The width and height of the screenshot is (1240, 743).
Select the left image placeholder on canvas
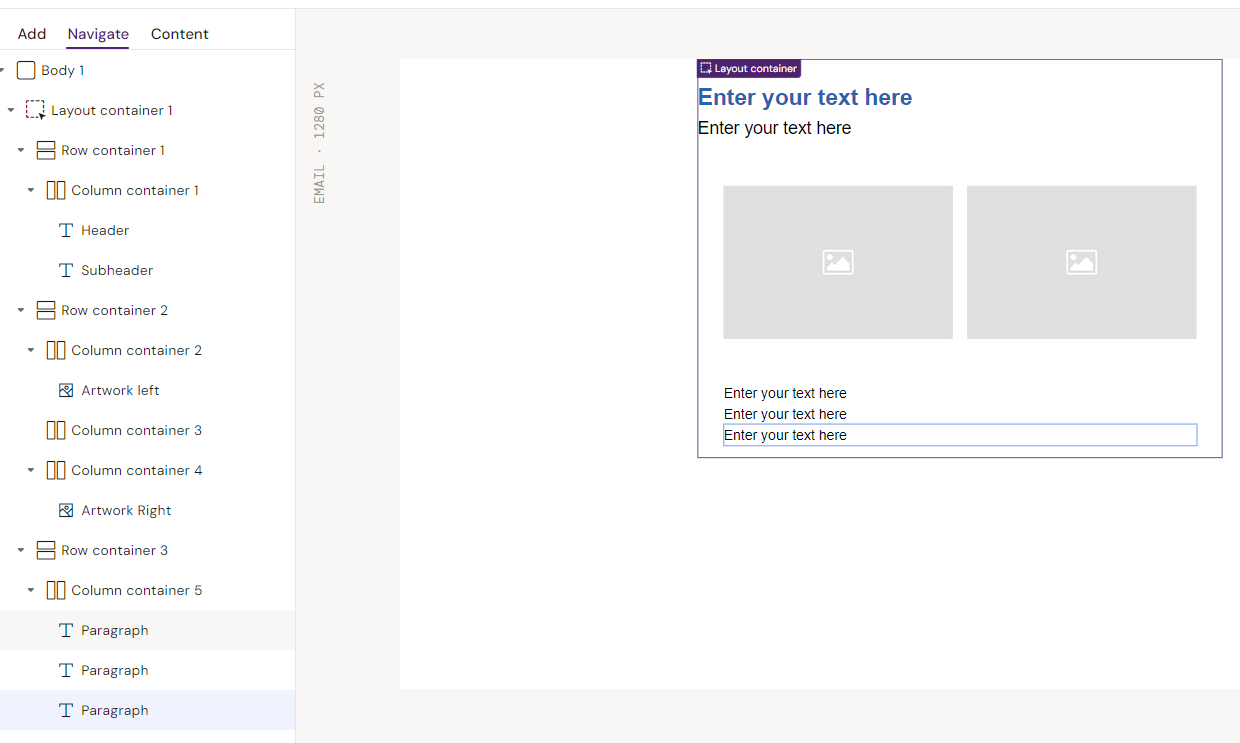[x=837, y=262]
